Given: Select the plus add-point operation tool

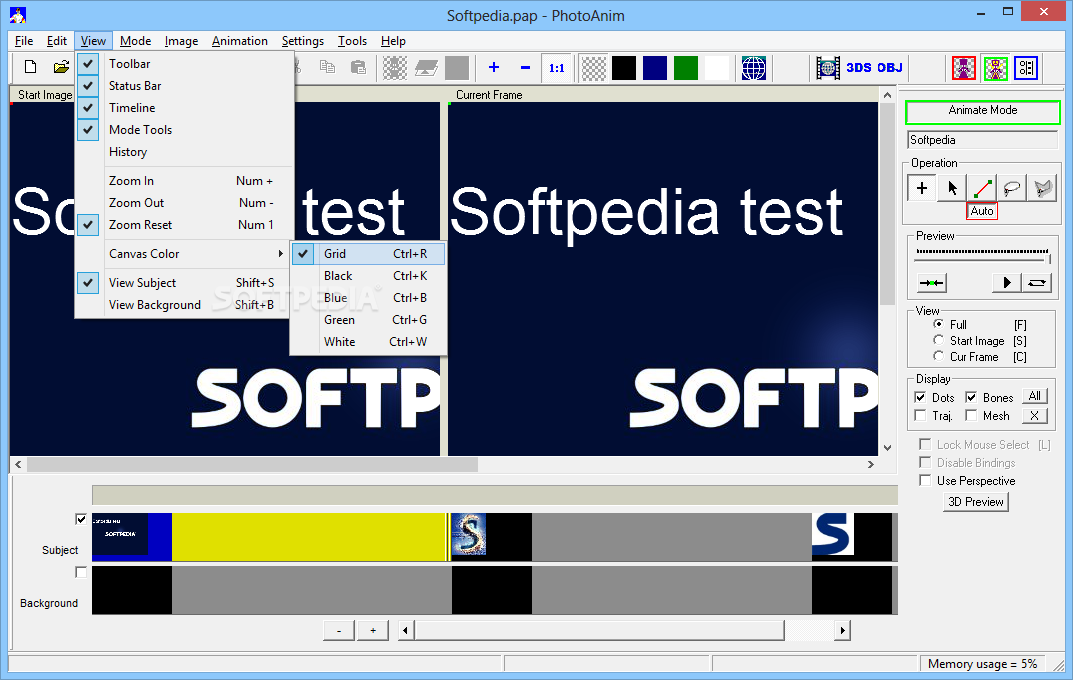Looking at the screenshot, I should 922,187.
